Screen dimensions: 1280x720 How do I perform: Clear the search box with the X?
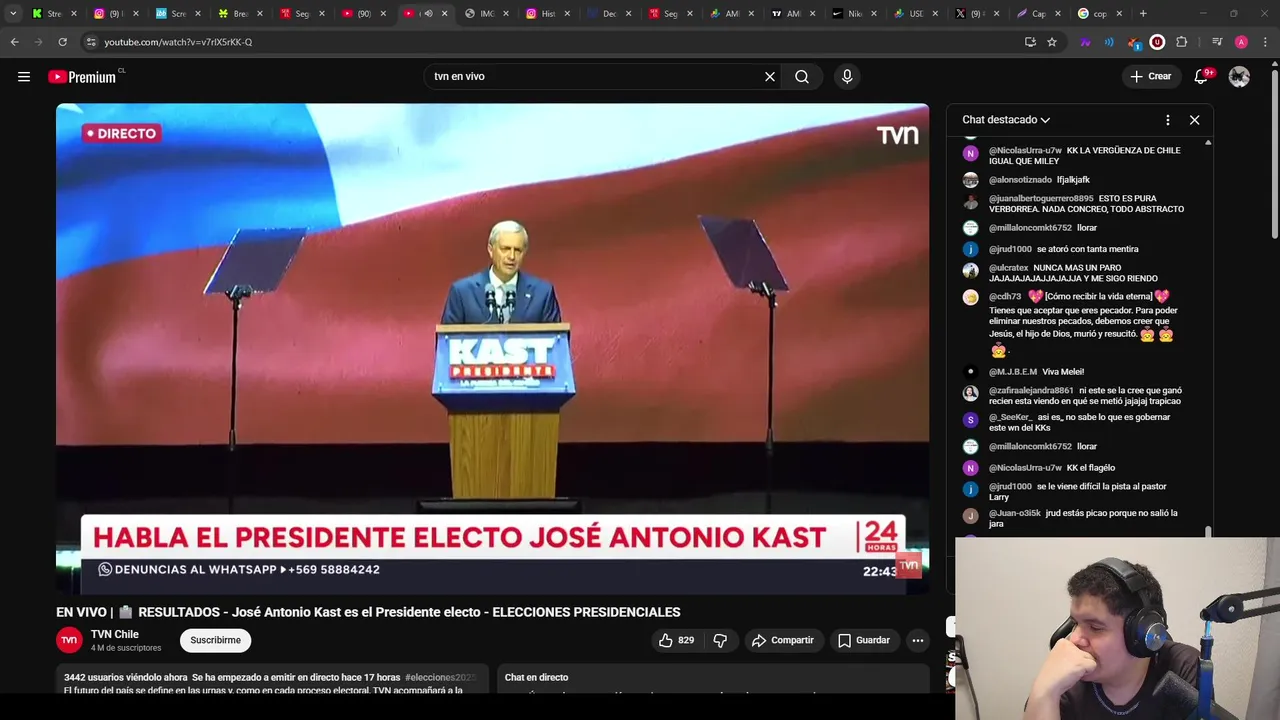pos(770,77)
